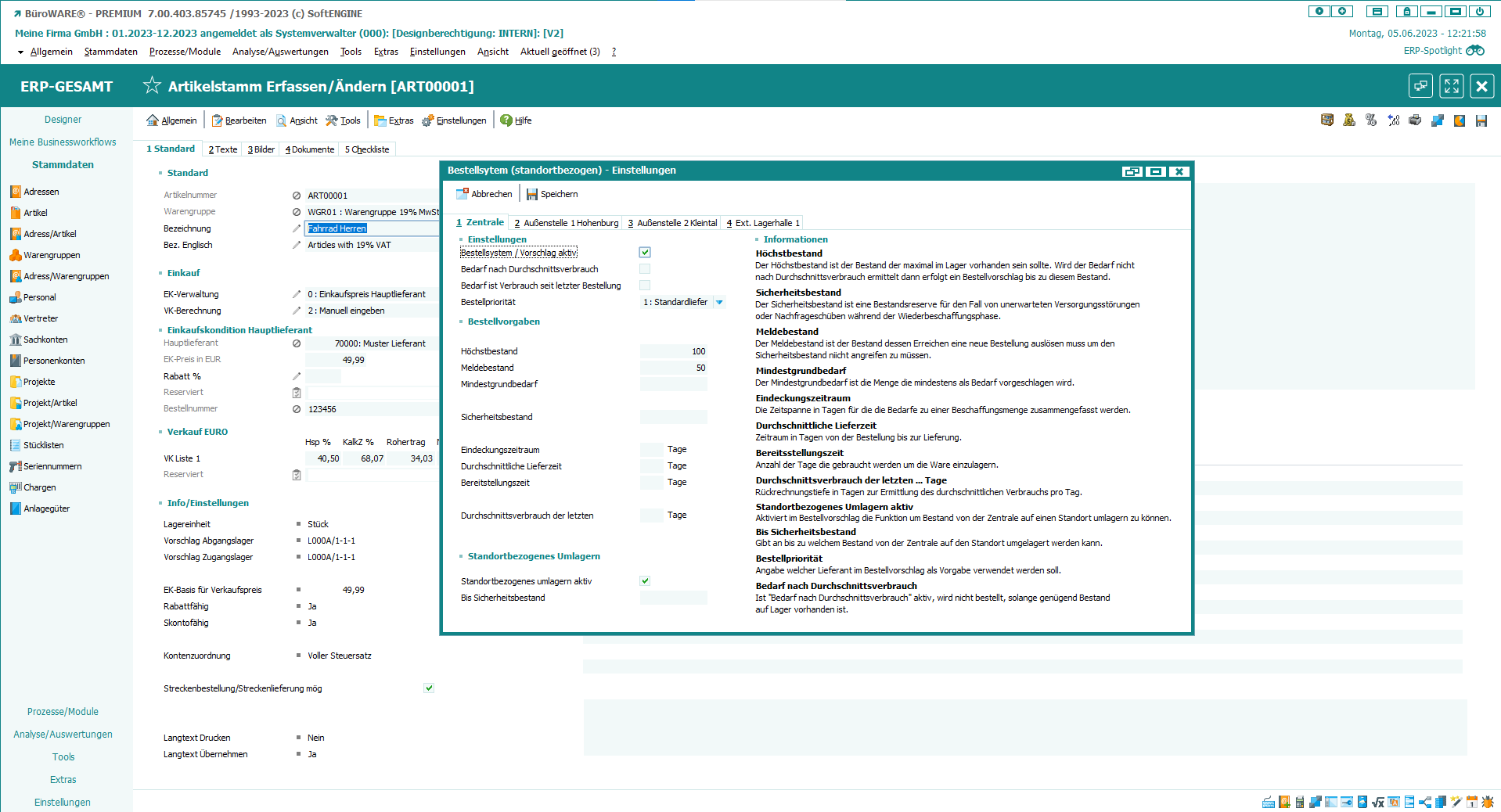Viewport: 1501px width, 812px height.
Task: Open the Allgemein menu dropdown in menu bar
Action: (51, 52)
